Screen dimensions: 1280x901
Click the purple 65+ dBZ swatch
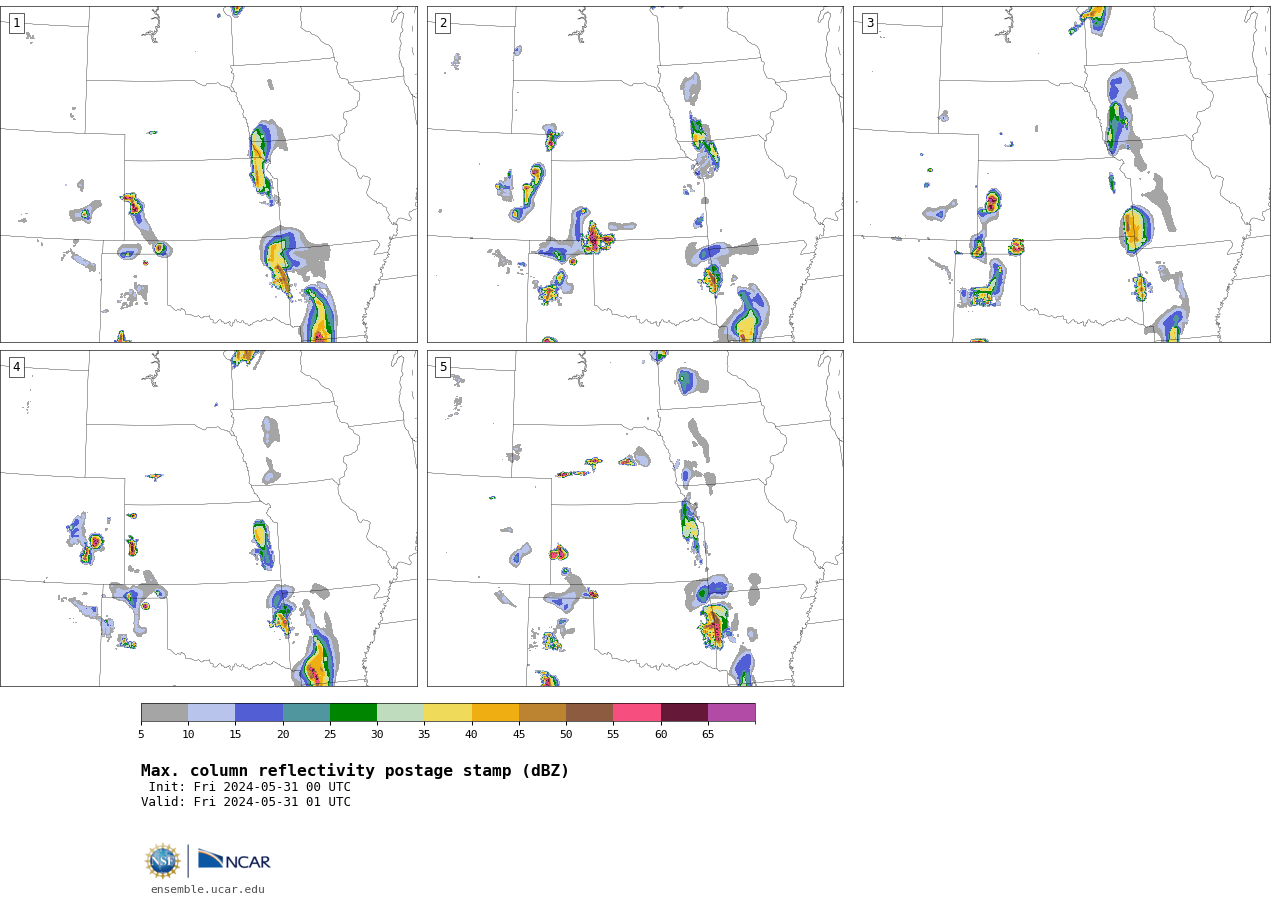[x=731, y=712]
